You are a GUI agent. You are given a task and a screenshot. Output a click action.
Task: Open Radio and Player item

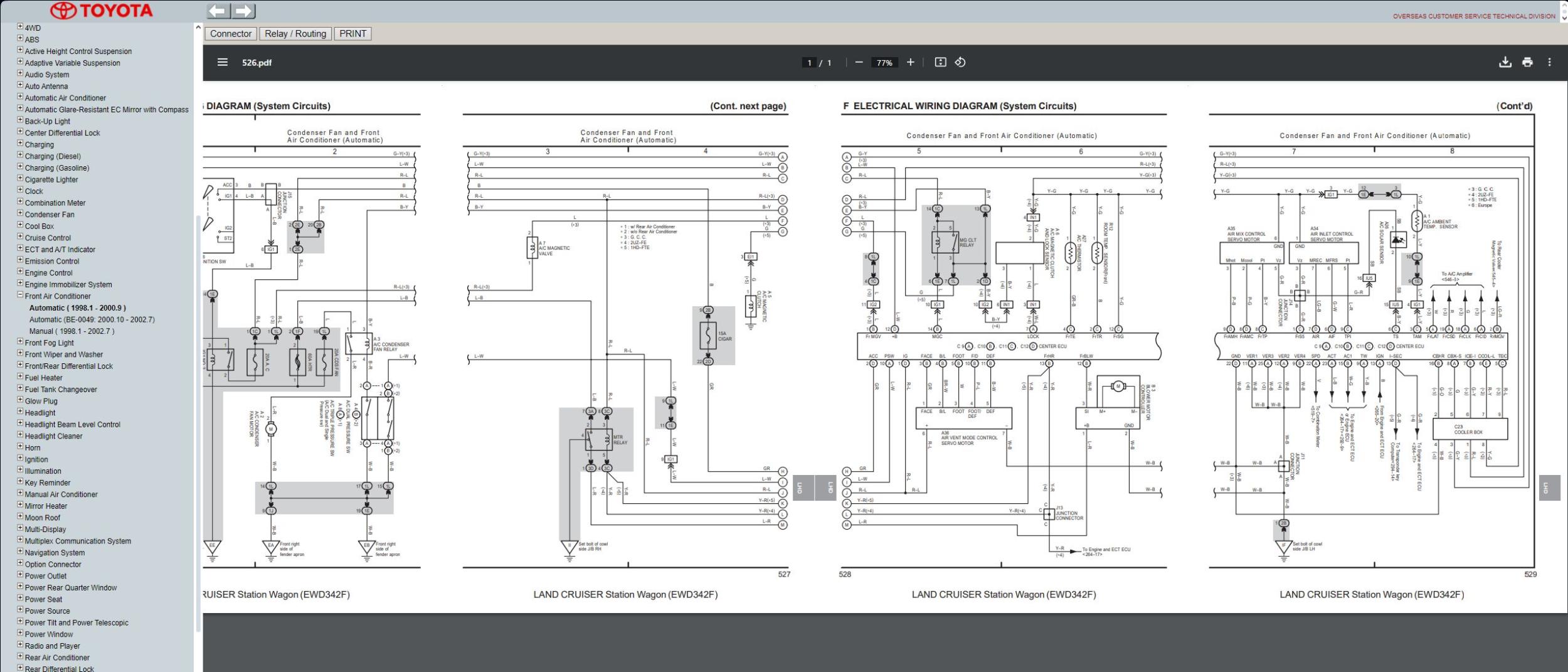click(x=53, y=646)
